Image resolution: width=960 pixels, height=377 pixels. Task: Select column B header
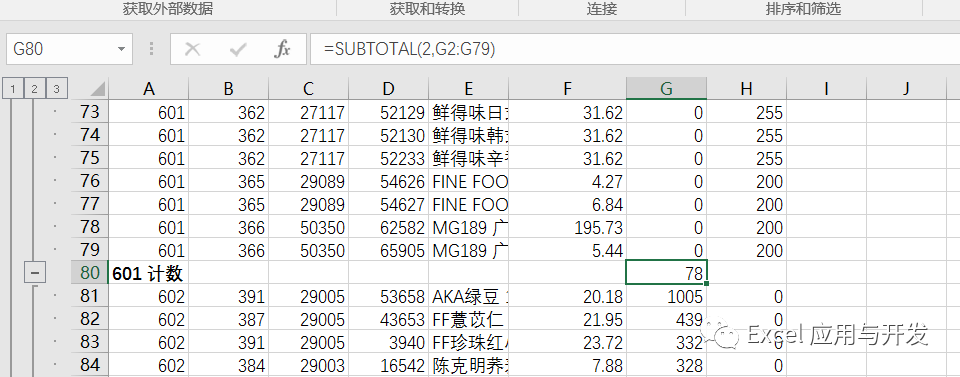(x=228, y=89)
